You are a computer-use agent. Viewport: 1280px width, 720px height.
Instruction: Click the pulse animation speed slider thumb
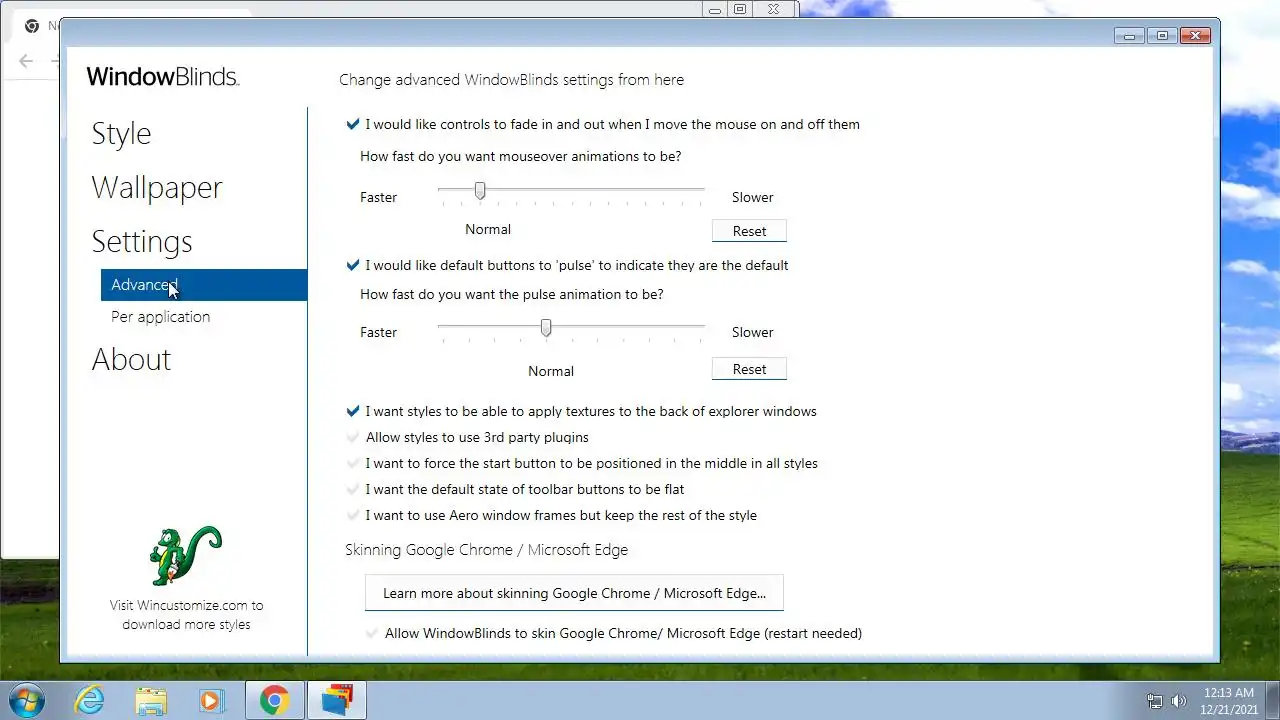point(546,328)
